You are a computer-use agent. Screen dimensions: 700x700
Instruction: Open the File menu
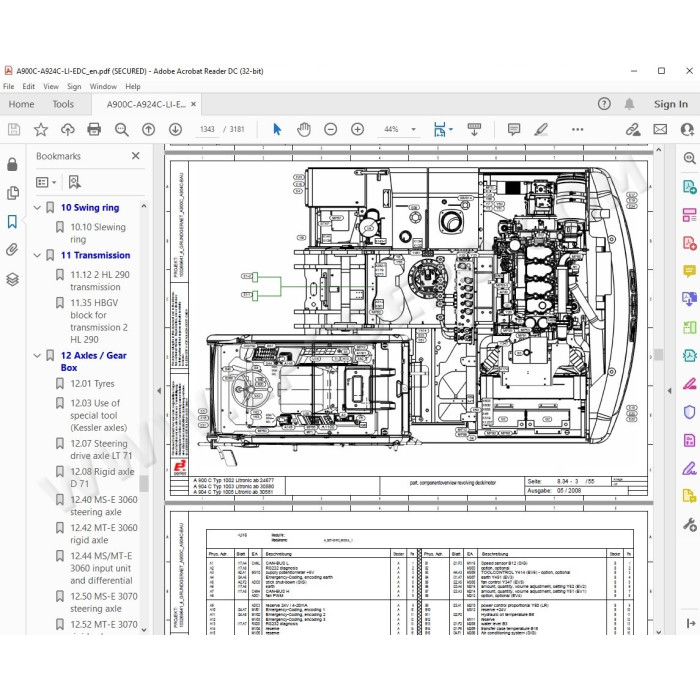point(8,87)
